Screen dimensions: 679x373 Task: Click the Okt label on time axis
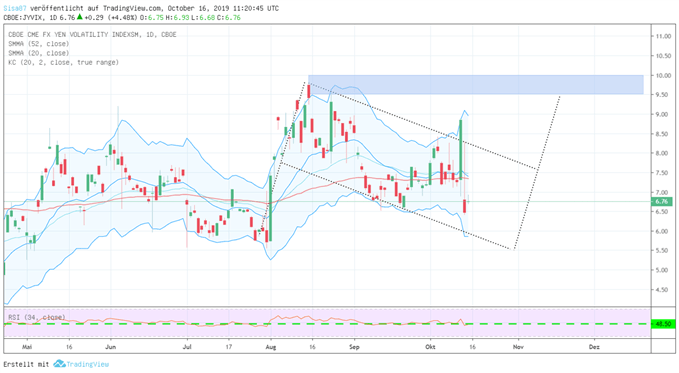[430, 347]
